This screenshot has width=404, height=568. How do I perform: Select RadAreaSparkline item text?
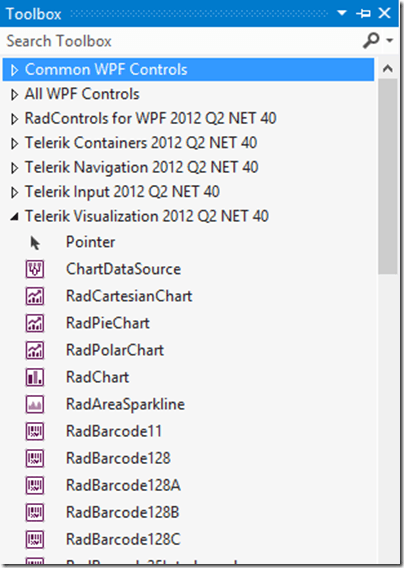coord(125,404)
